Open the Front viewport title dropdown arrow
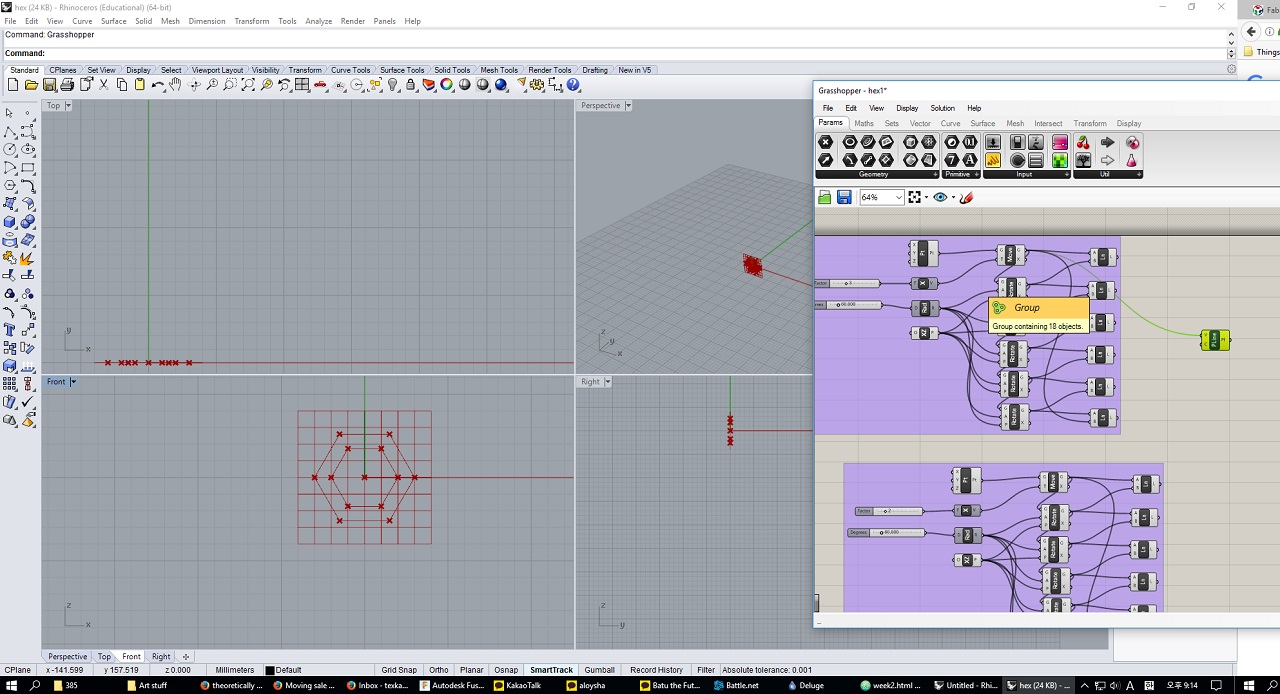1280x694 pixels. [x=73, y=382]
